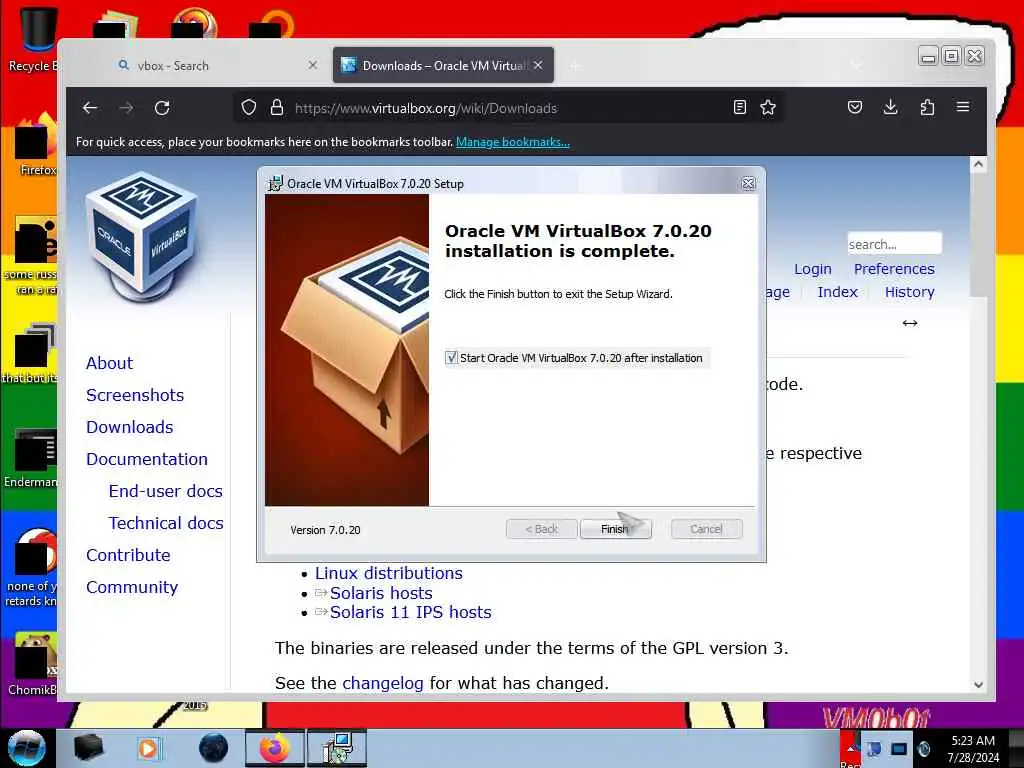Open the Pocket save icon
Screen dimensions: 1024x768
pos(854,107)
